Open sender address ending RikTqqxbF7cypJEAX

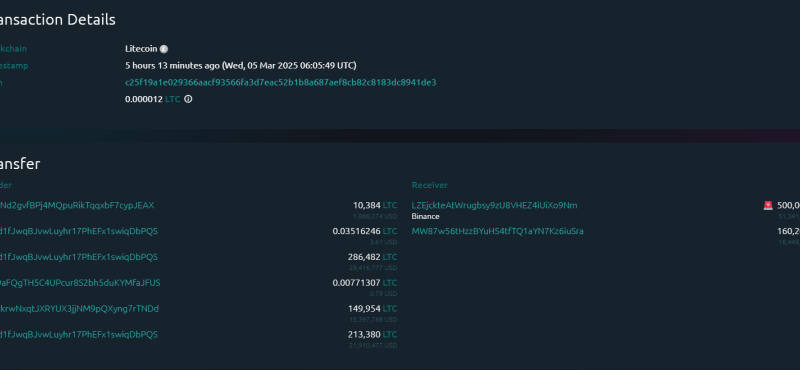pyautogui.click(x=77, y=205)
